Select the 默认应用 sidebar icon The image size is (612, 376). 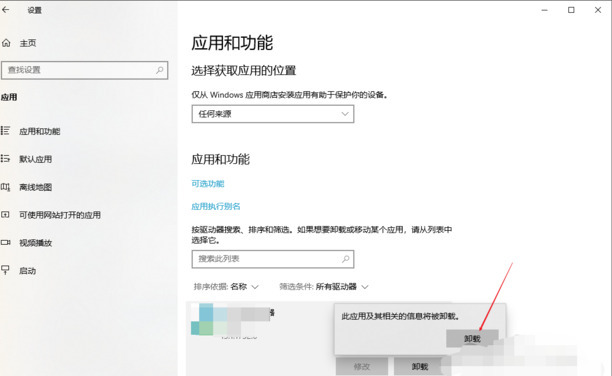coord(5,159)
